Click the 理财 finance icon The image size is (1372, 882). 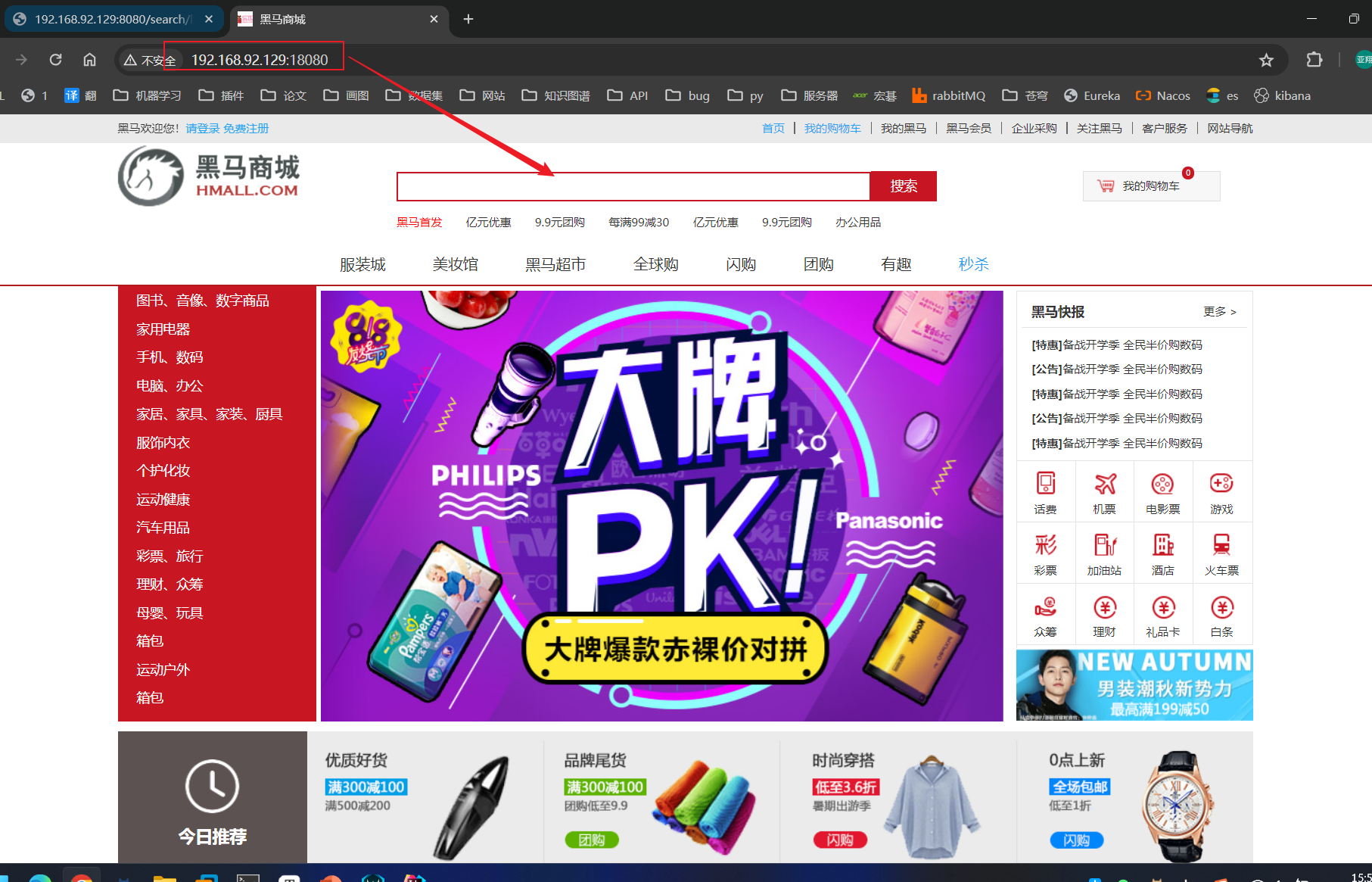1105,606
